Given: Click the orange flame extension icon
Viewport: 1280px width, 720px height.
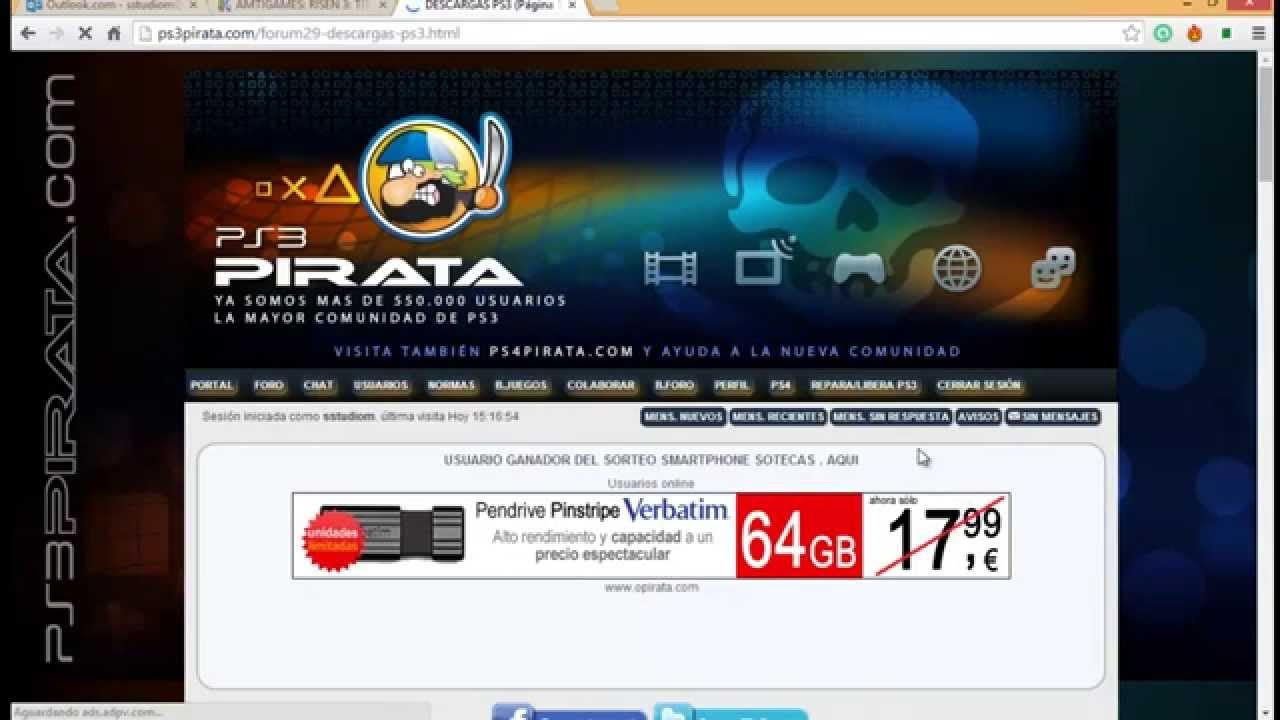Looking at the screenshot, I should coord(1194,33).
